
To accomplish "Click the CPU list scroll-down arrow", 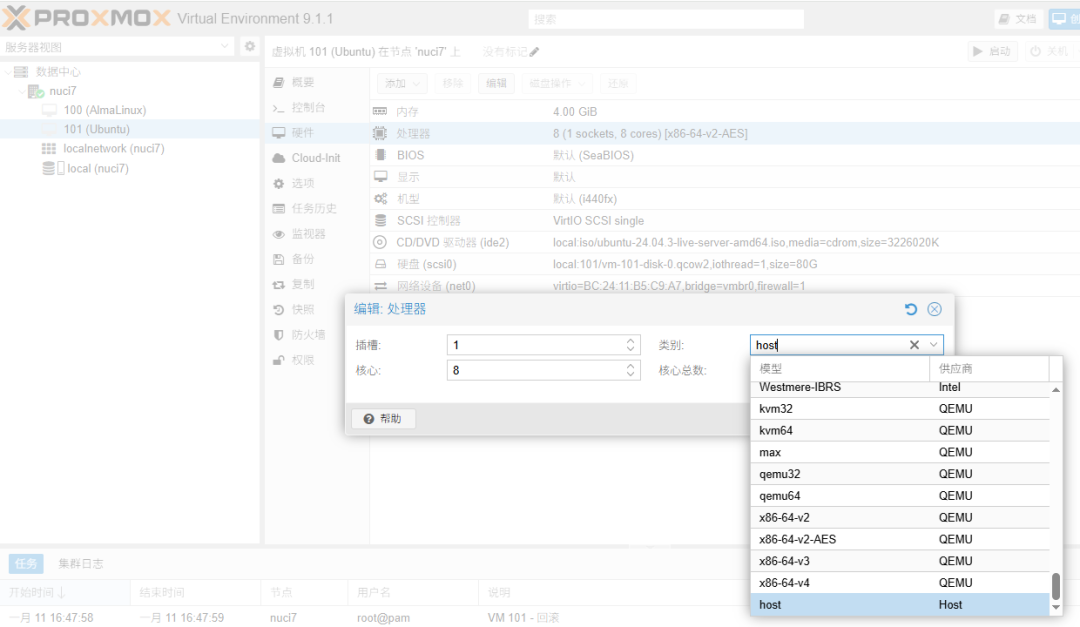I will [x=1055, y=608].
